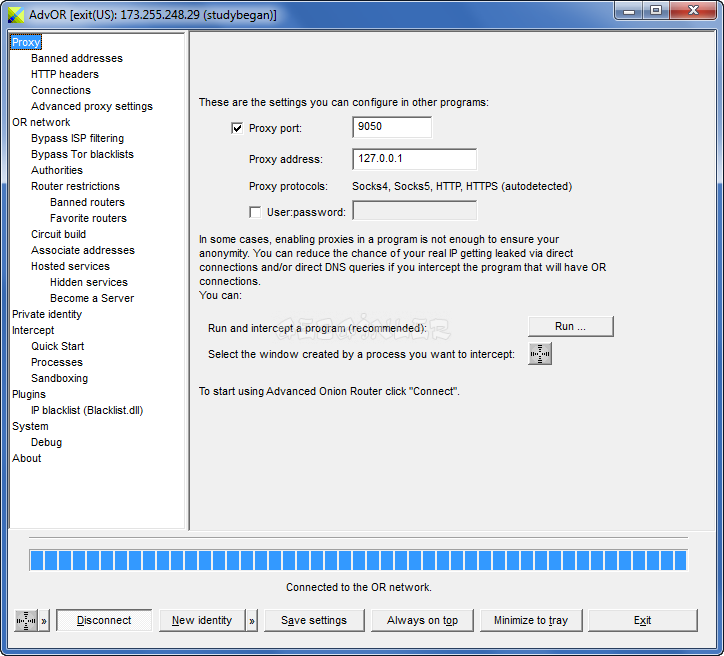Request a New identity
The image size is (724, 656).
tap(202, 620)
